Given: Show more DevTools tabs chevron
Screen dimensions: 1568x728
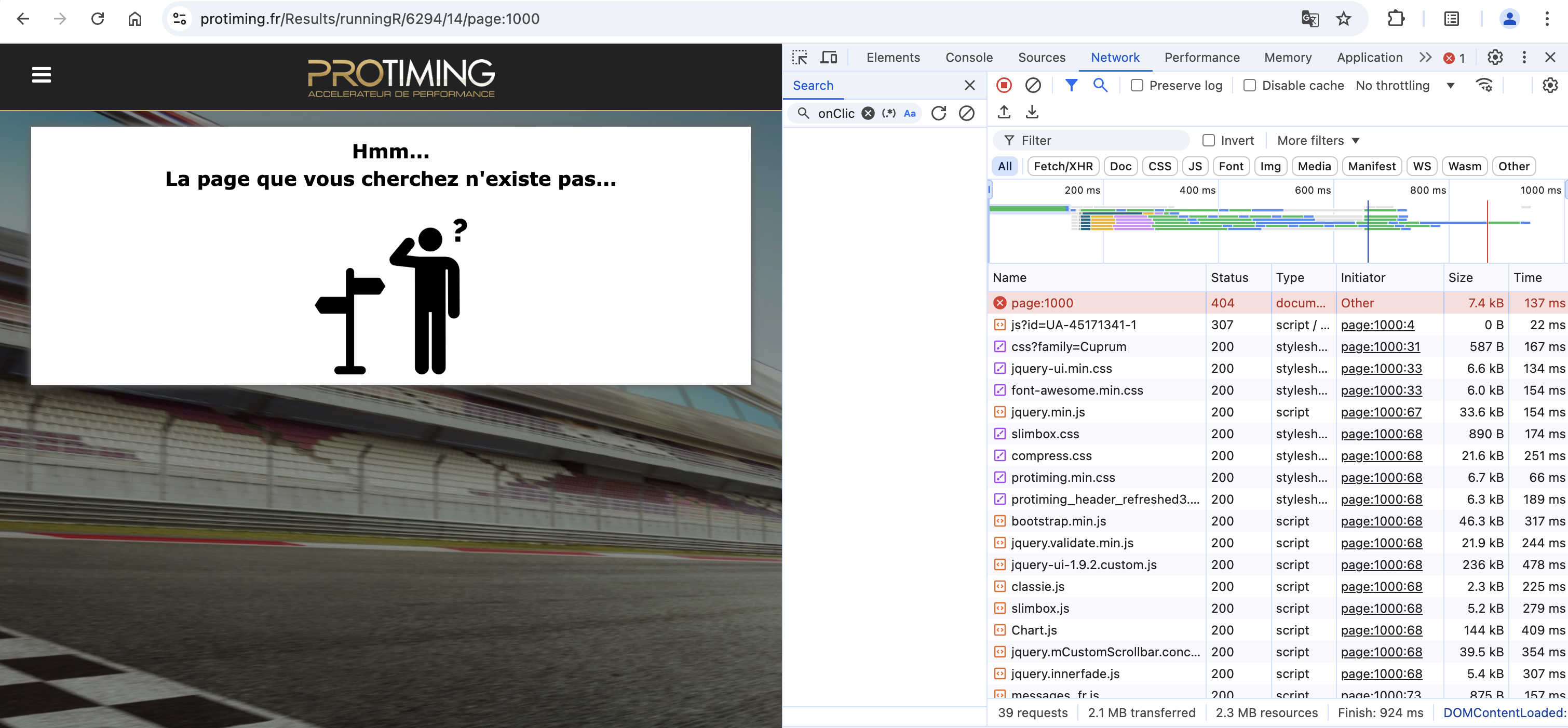Looking at the screenshot, I should coord(1425,57).
